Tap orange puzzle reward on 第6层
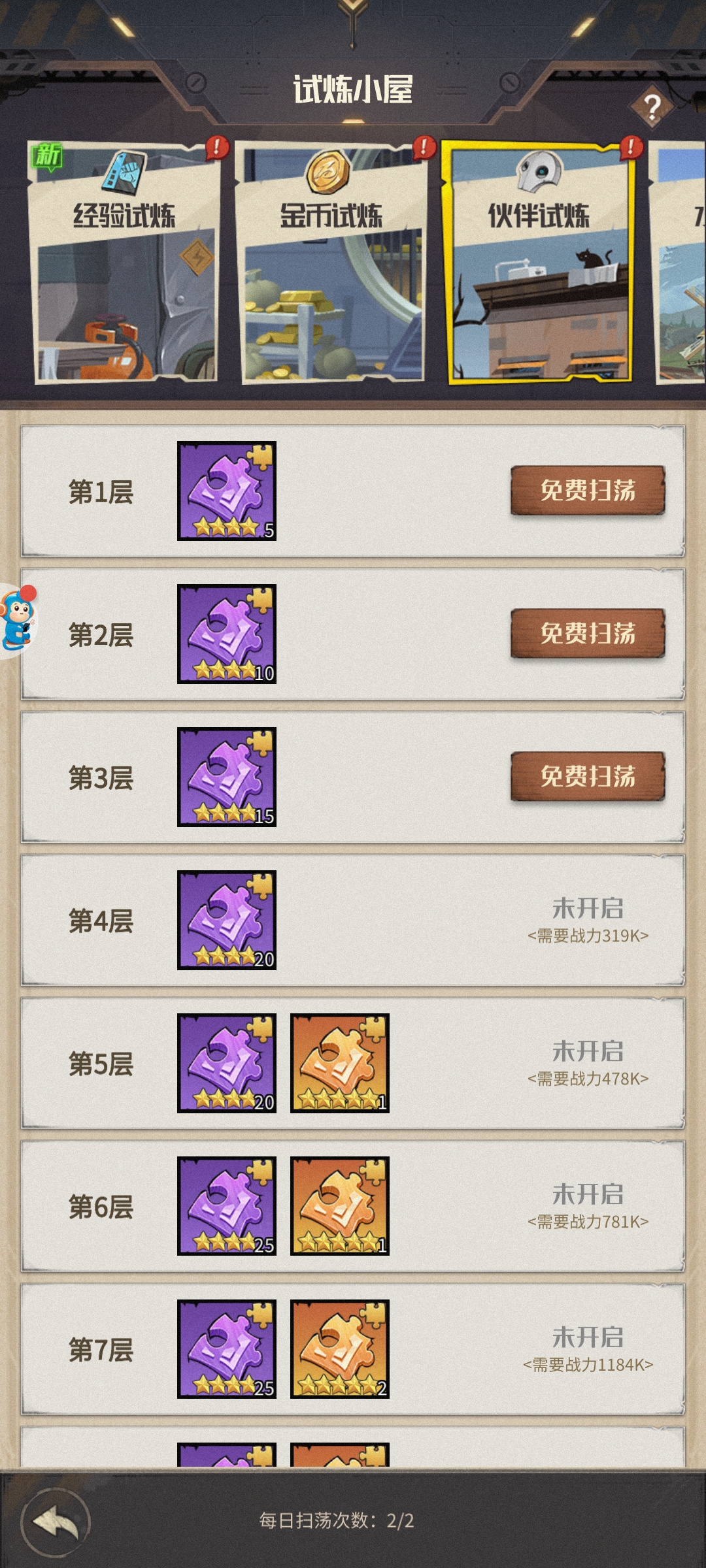This screenshot has height=1568, width=706. pos(340,1206)
